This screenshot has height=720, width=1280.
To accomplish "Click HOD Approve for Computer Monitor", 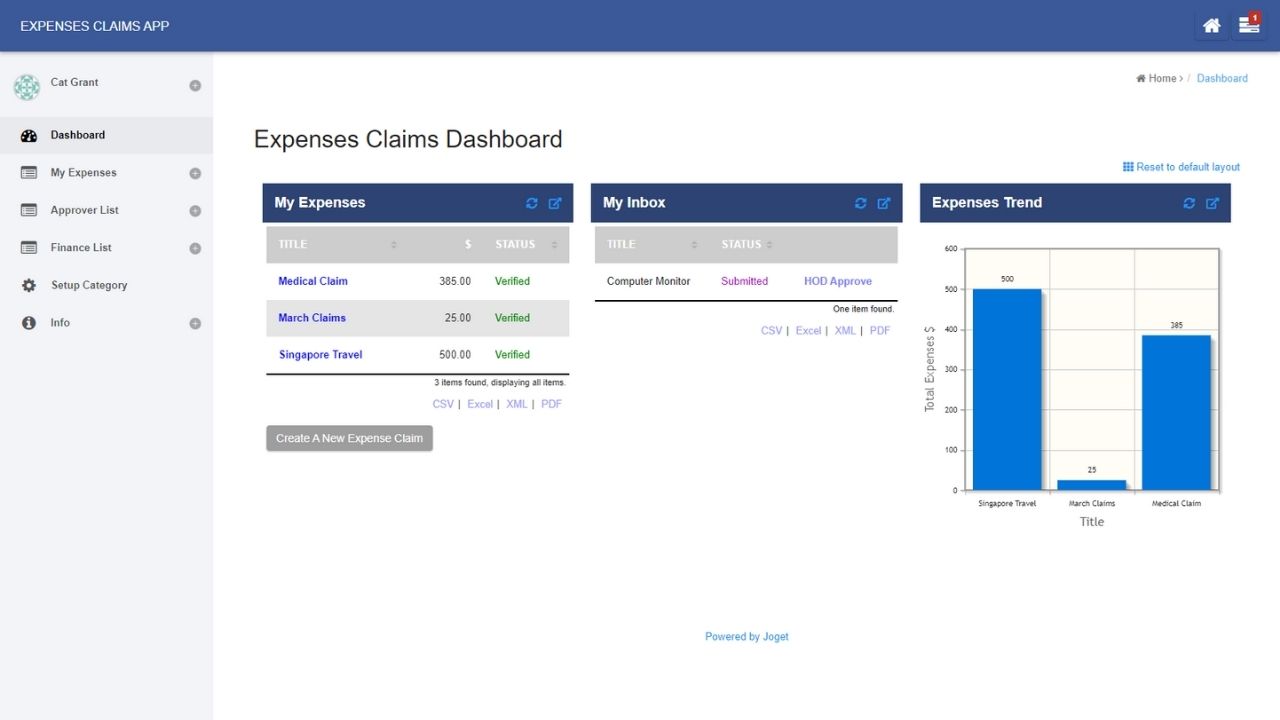I will pyautogui.click(x=837, y=282).
